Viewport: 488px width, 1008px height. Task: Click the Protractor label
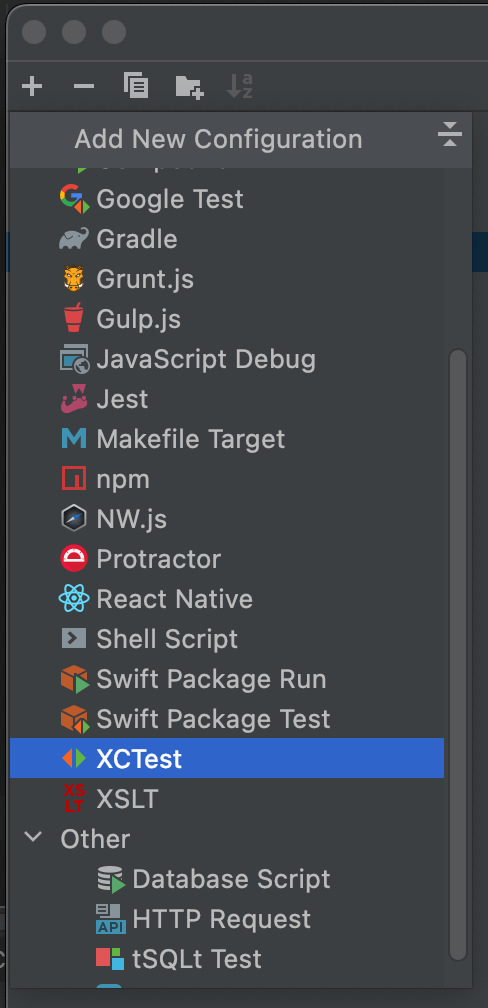pos(158,559)
